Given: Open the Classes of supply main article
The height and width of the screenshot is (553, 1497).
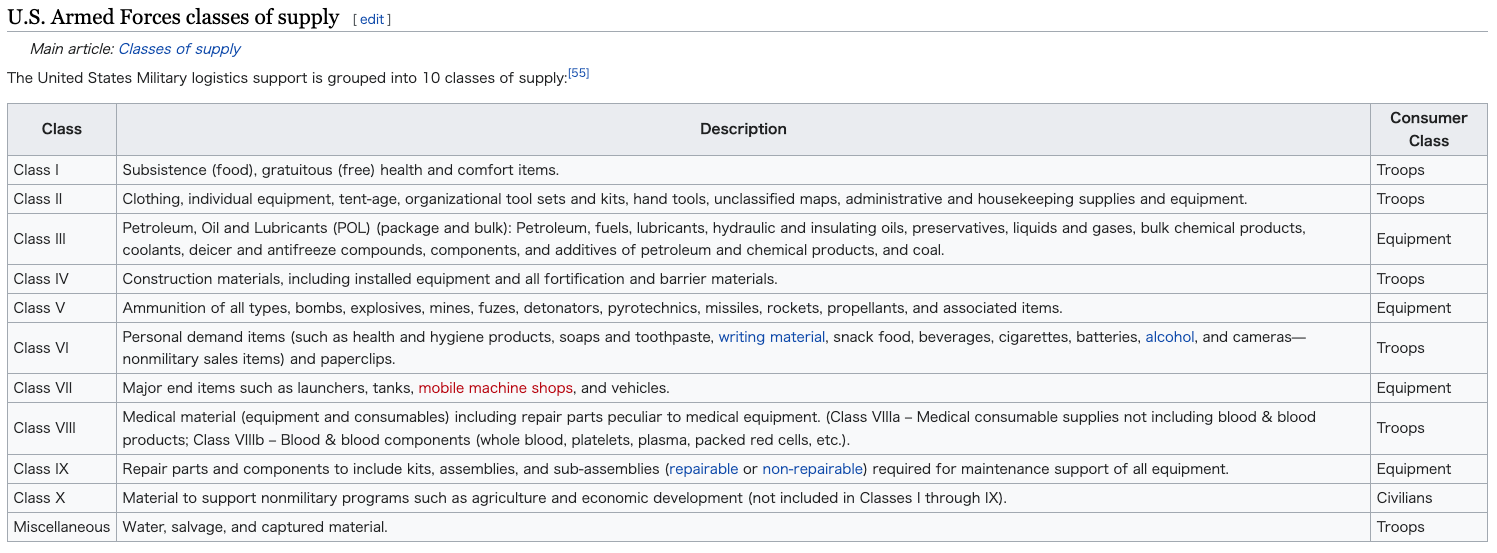Looking at the screenshot, I should 179,48.
